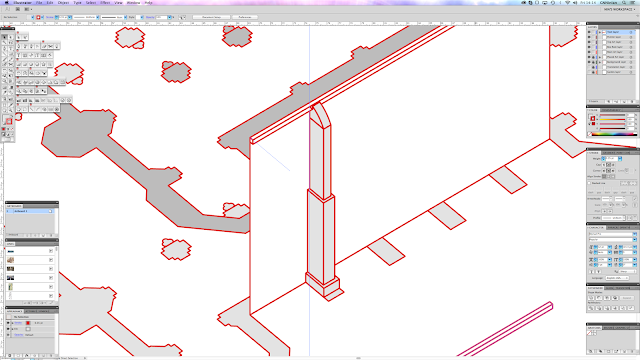
Task: Select the Gradient tool
Action: coord(11,87)
